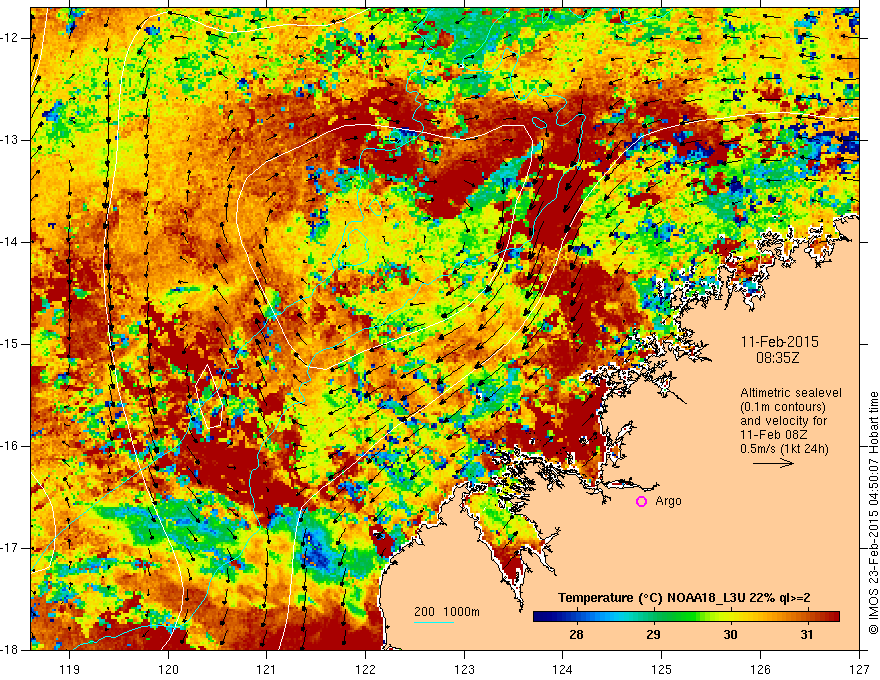Viewport: 880px width, 680px height.
Task: Click longitude axis label 121
Action: point(267,669)
